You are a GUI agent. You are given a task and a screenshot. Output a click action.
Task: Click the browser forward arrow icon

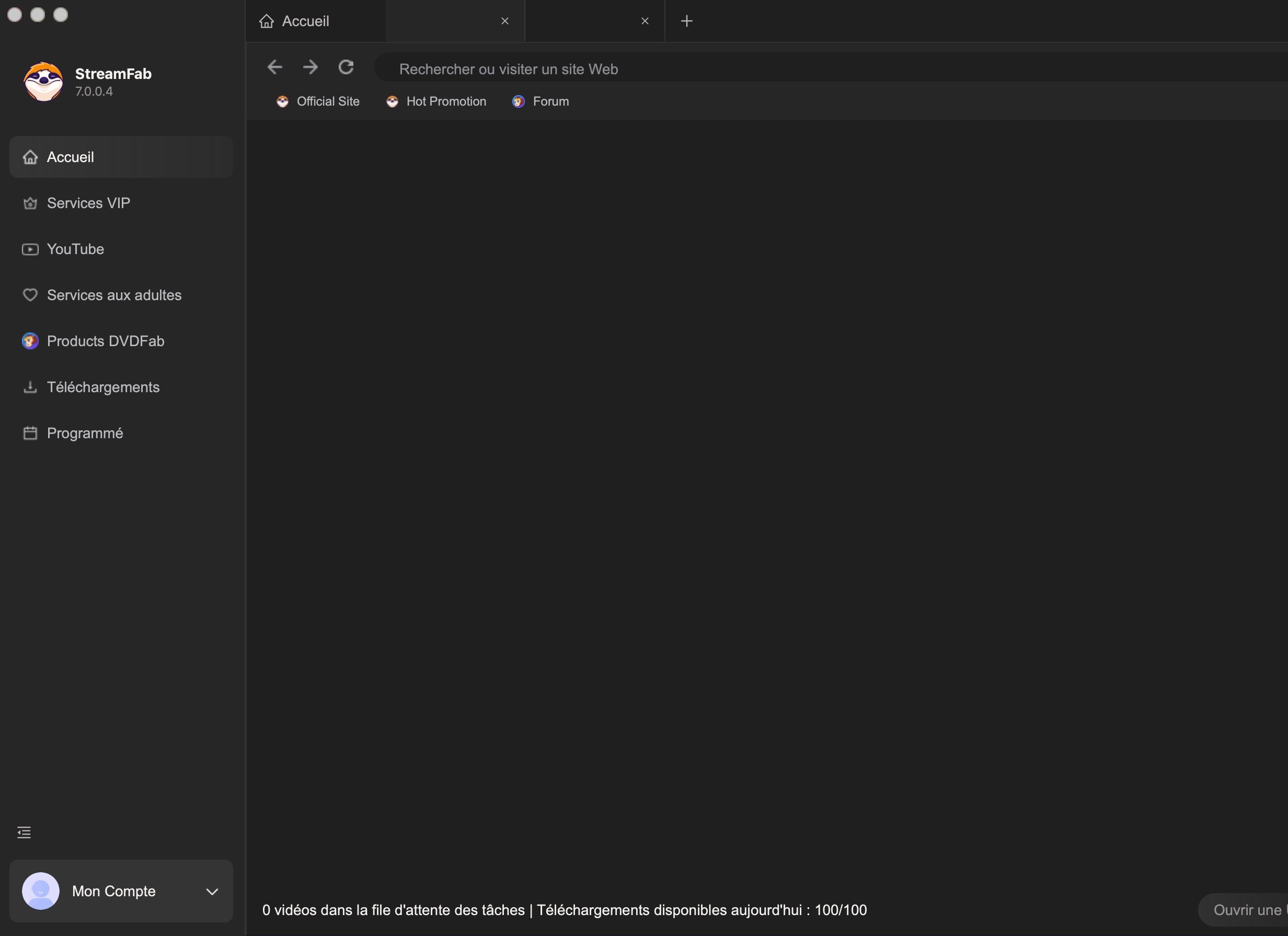pos(310,67)
